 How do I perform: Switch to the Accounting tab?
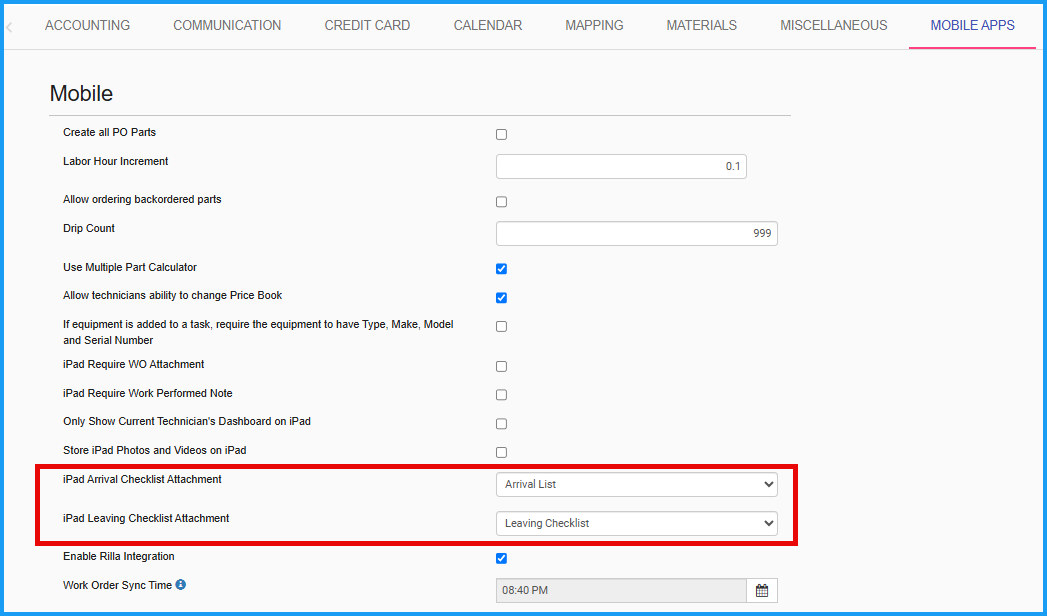tap(87, 25)
